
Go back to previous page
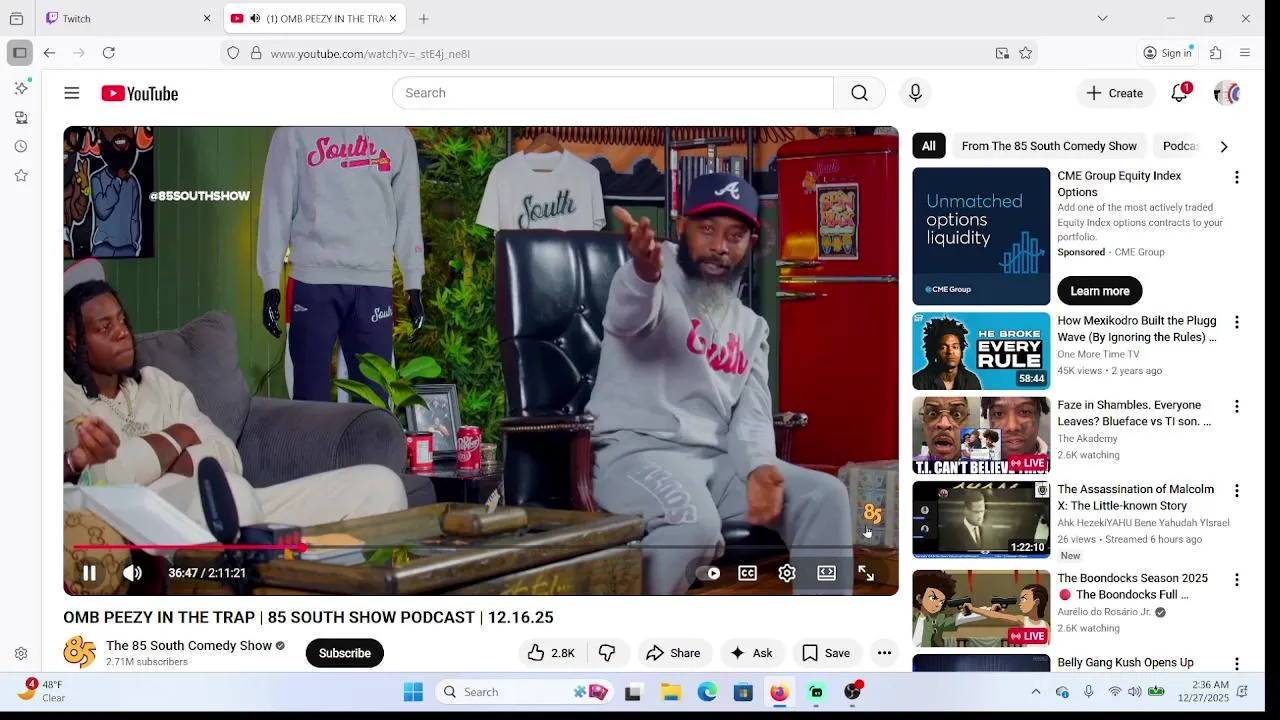click(49, 53)
